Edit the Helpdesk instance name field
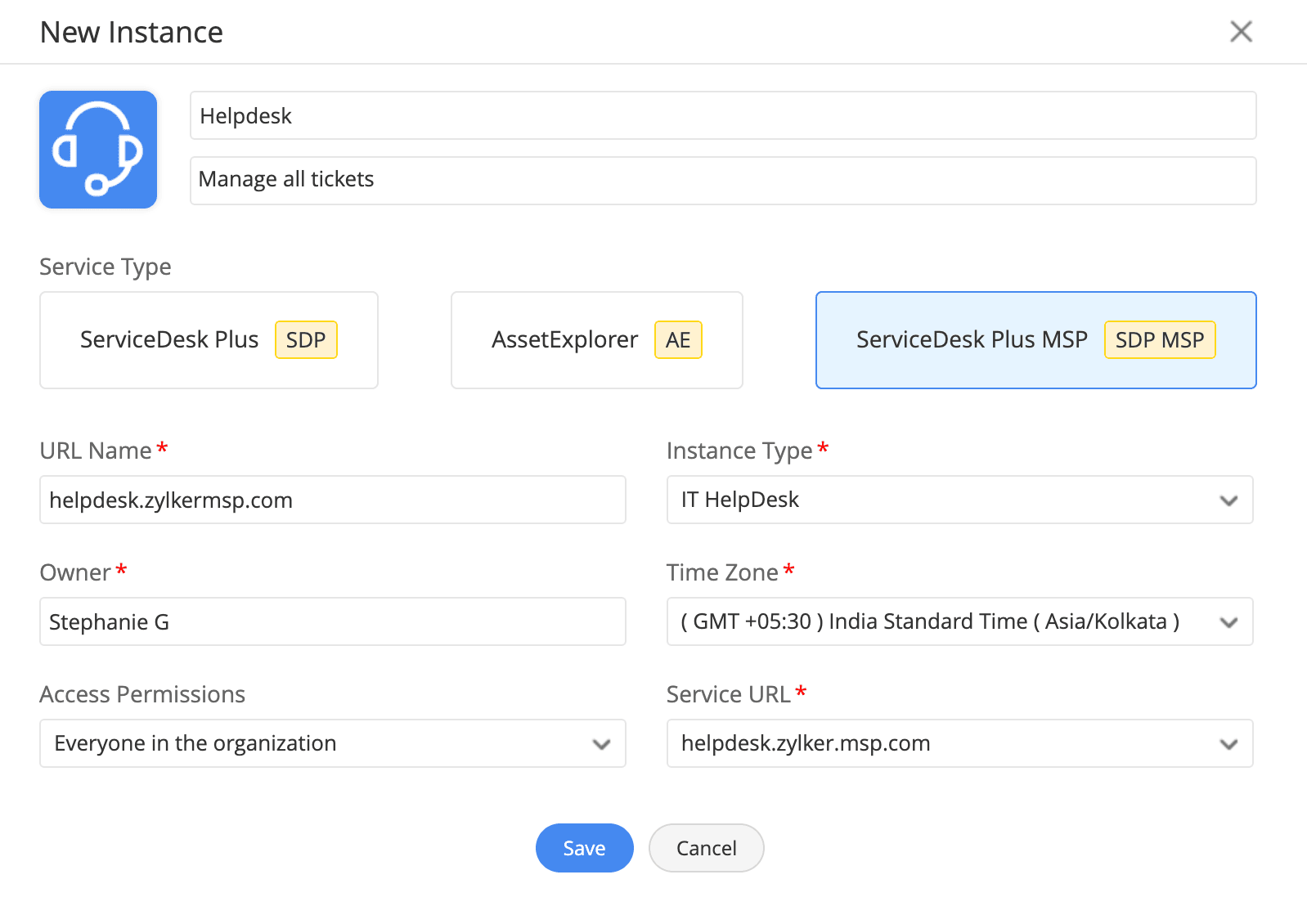Viewport: 1307px width, 924px height. 722,116
